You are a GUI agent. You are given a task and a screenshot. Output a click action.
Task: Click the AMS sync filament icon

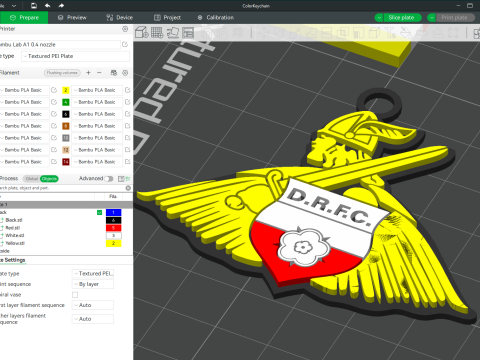pyautogui.click(x=114, y=72)
